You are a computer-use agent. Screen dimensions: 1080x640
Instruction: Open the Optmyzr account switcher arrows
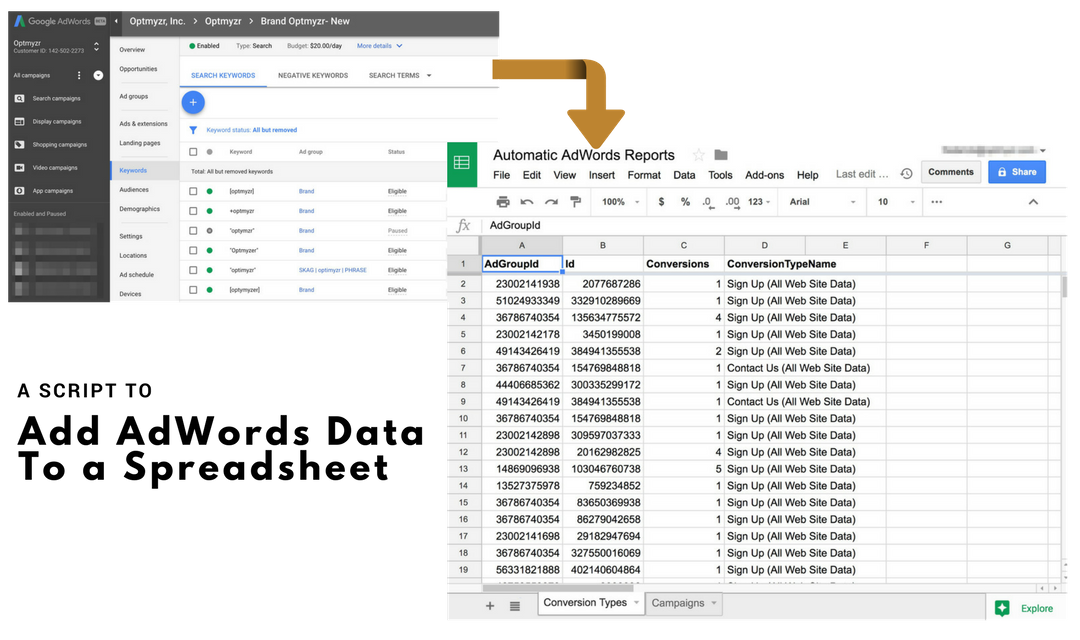pos(96,46)
